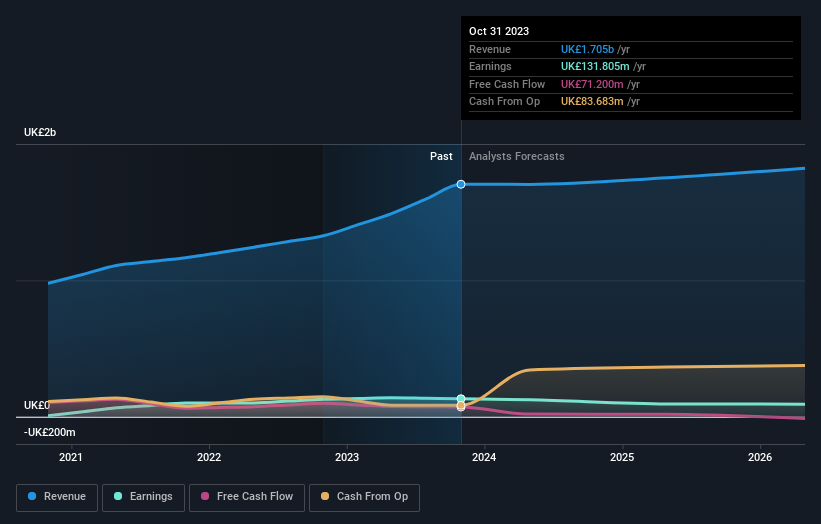
Task: Toggle the Free Cash Flow legend button
Action: click(x=247, y=497)
